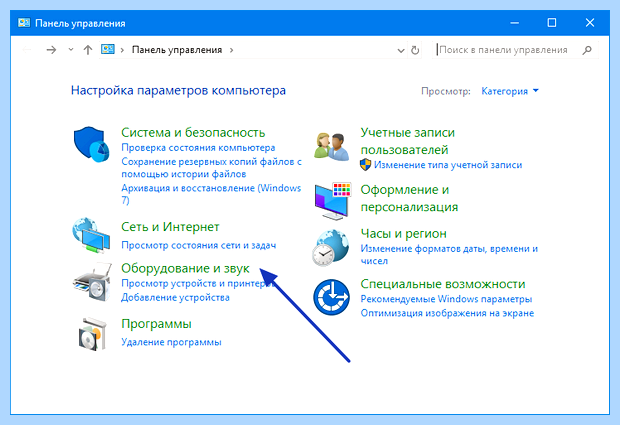Open Сеть и Интернет category
This screenshot has height=425, width=620.
(170, 227)
